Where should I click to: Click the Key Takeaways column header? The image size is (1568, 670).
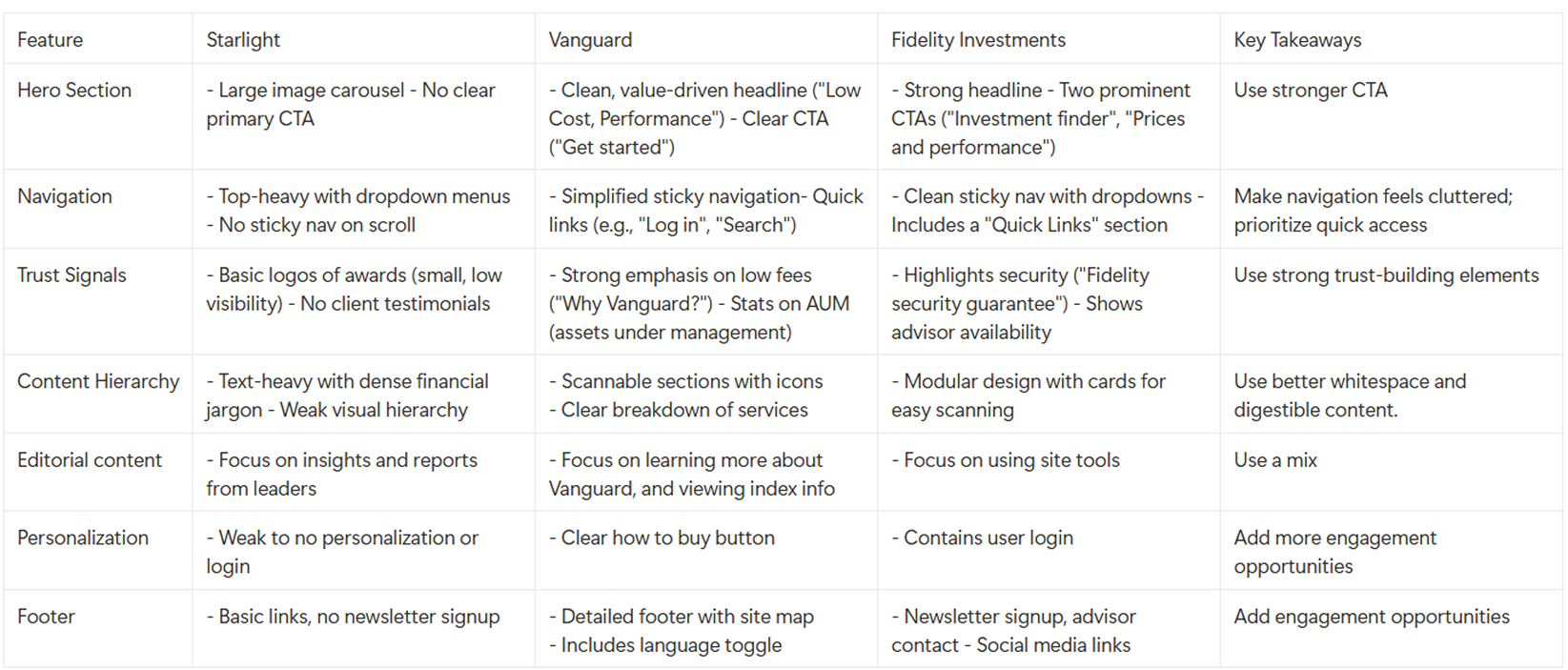click(x=1297, y=40)
